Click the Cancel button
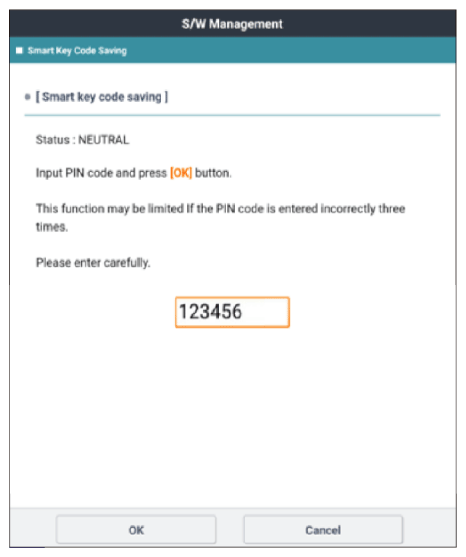The height and width of the screenshot is (557, 466). [x=323, y=530]
